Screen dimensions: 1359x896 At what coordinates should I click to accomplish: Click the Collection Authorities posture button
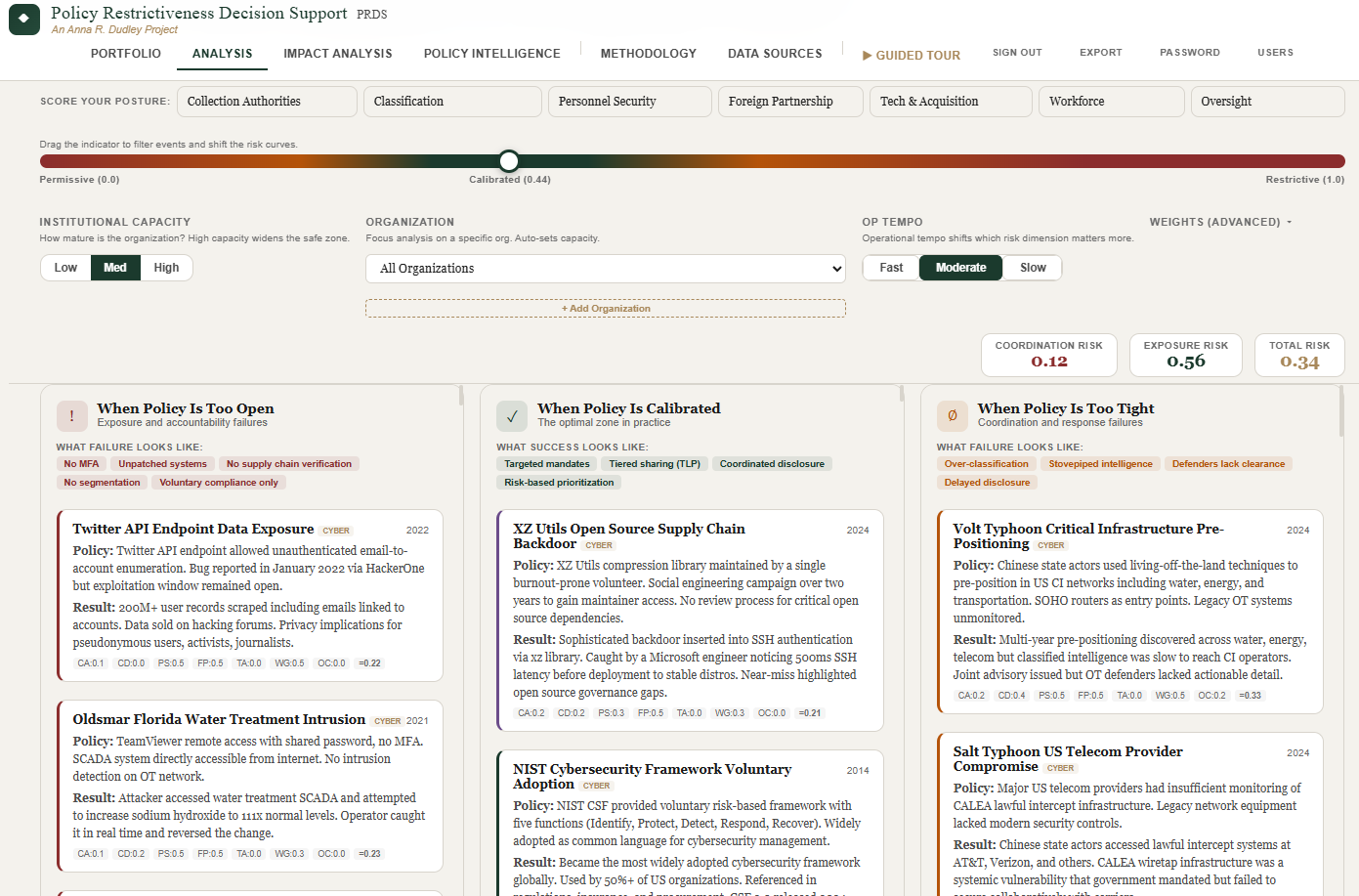pos(266,101)
